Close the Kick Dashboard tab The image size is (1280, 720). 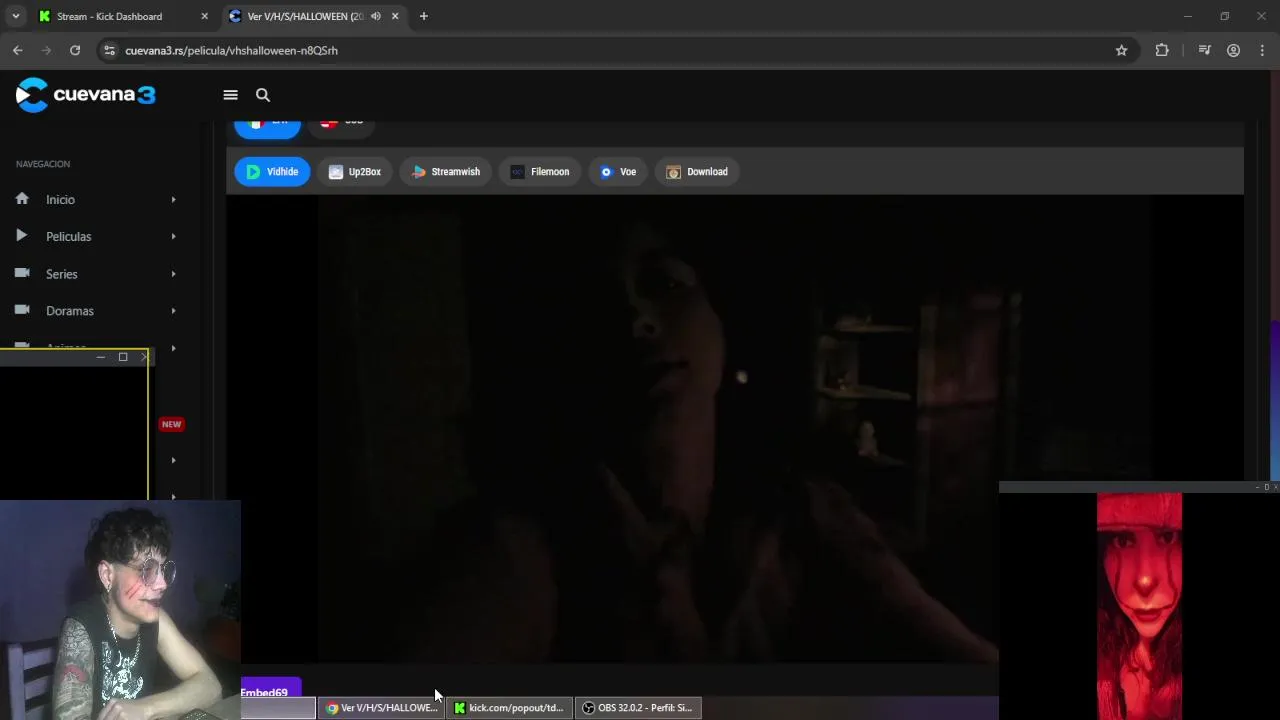(205, 16)
